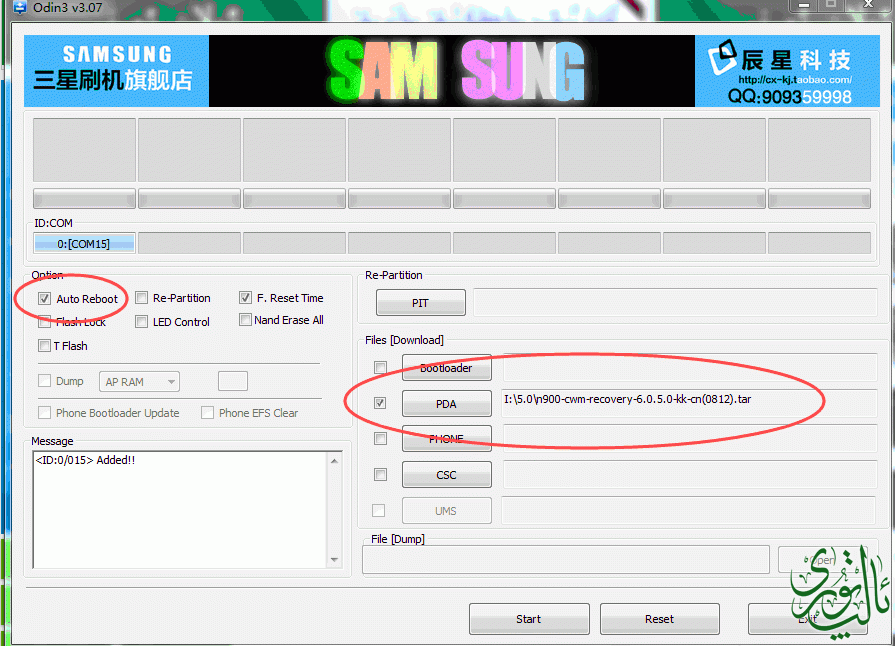This screenshot has width=895, height=646.
Task: Click the '<ID:0/015> Added!!' message text
Action: point(86,460)
